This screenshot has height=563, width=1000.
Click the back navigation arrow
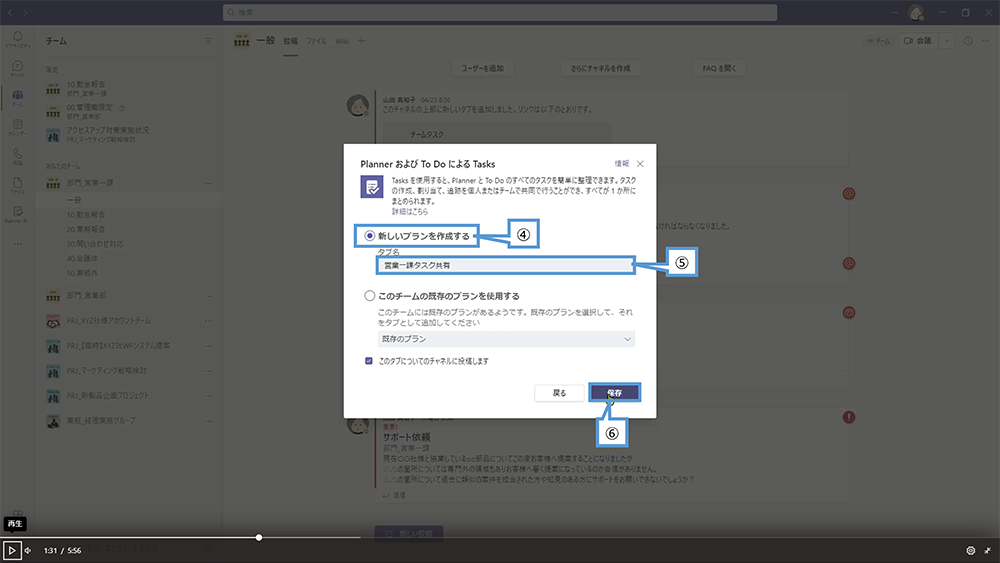coord(10,12)
